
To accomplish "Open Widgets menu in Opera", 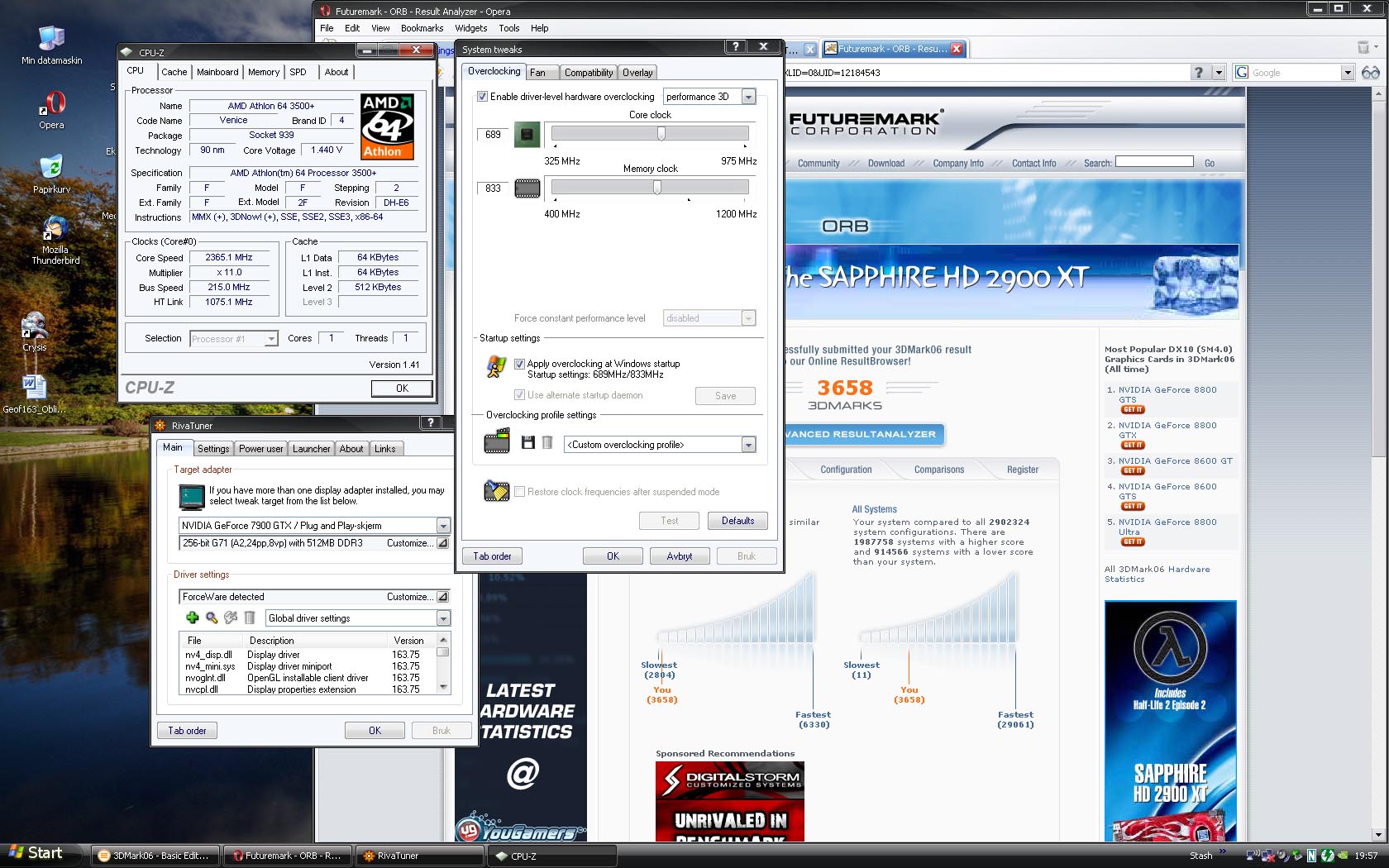I will point(470,28).
